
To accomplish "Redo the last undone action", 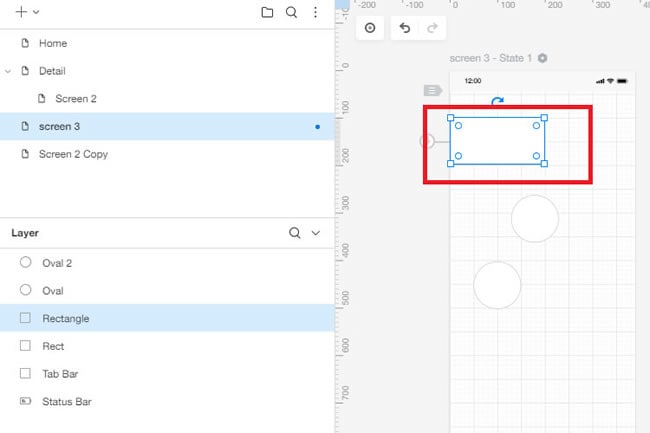I will [x=432, y=28].
